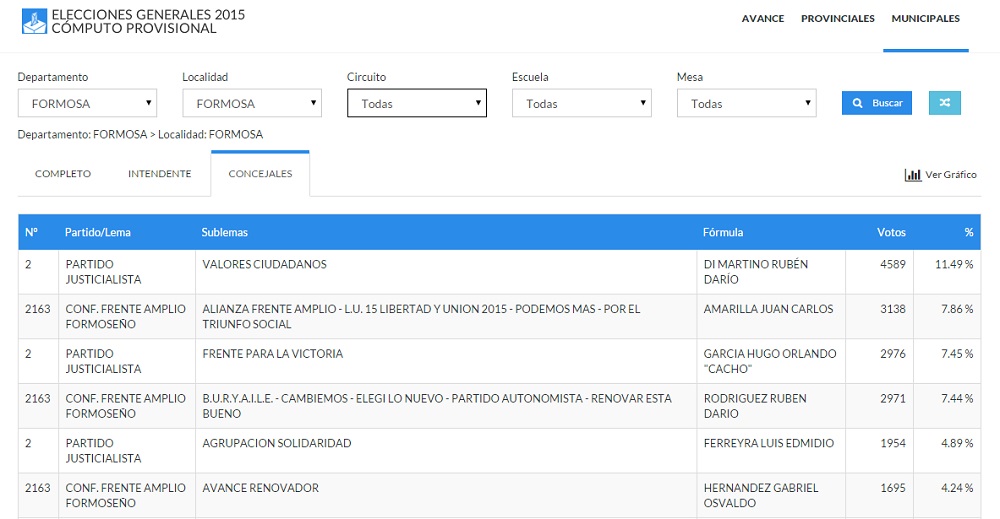The width and height of the screenshot is (1000, 519).
Task: Click the Fórmula column header
Action: pos(723,232)
